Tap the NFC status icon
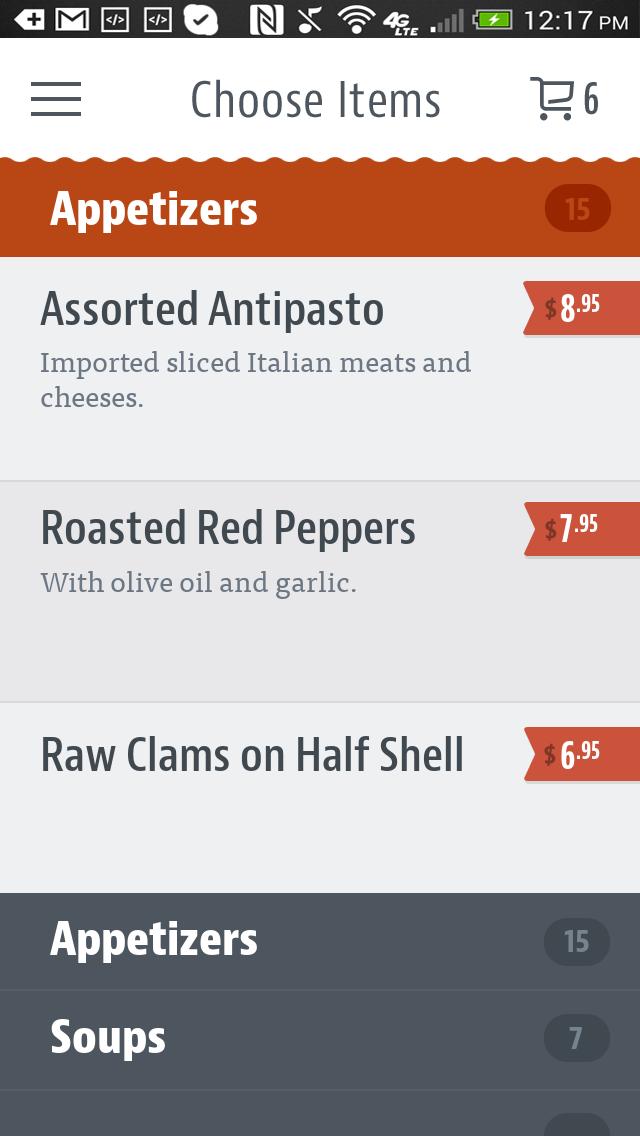The width and height of the screenshot is (640, 1136). (x=265, y=19)
